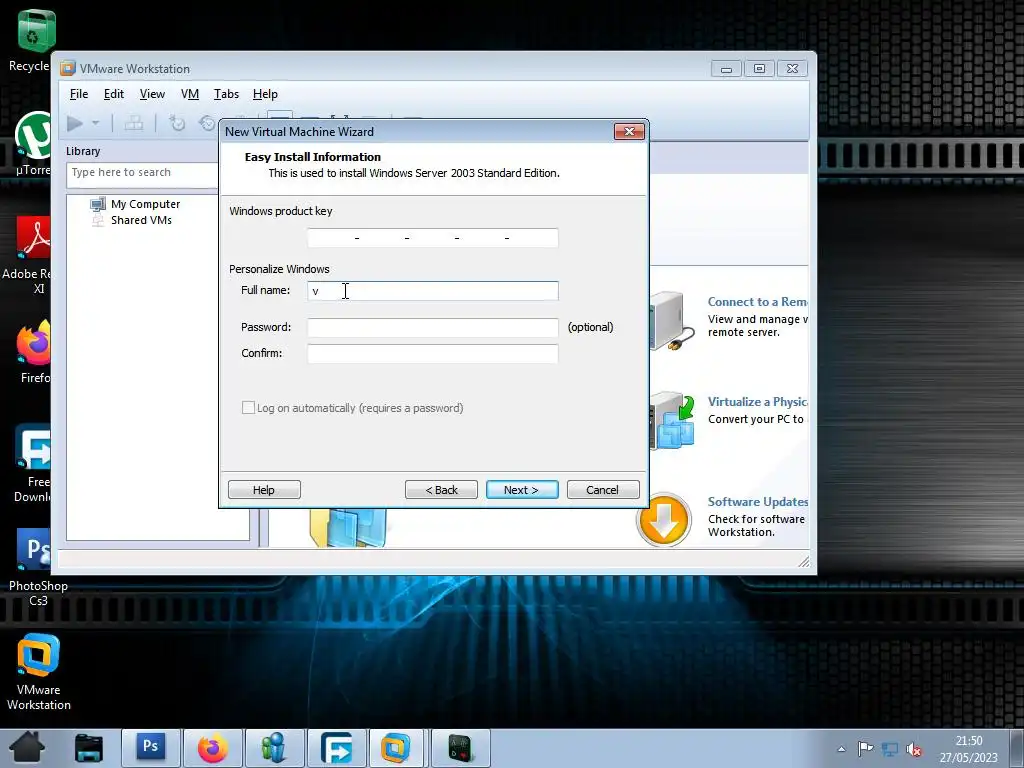
Task: Click the calculator-style taskbar icon
Action: pyautogui.click(x=460, y=748)
